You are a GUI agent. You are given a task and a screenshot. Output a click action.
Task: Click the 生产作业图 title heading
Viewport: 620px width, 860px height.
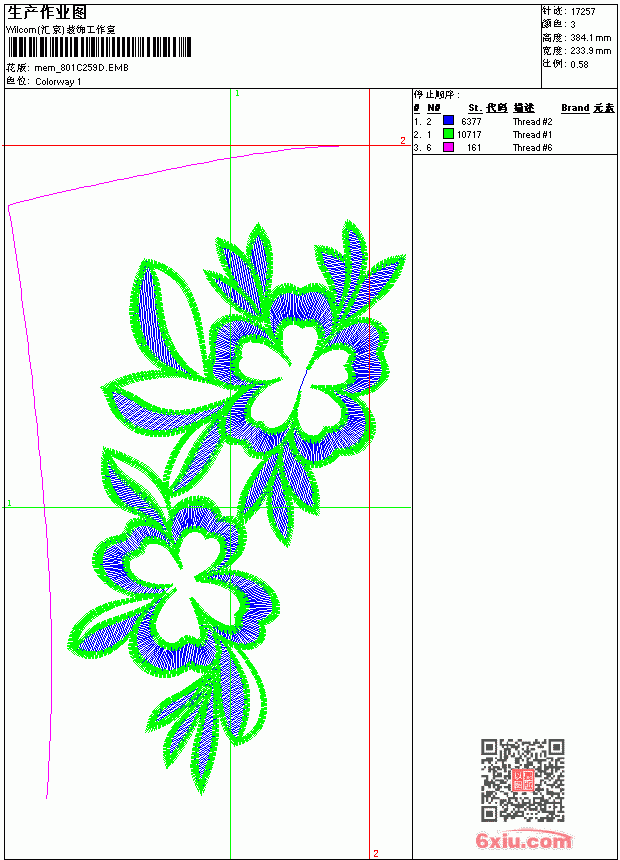47,13
